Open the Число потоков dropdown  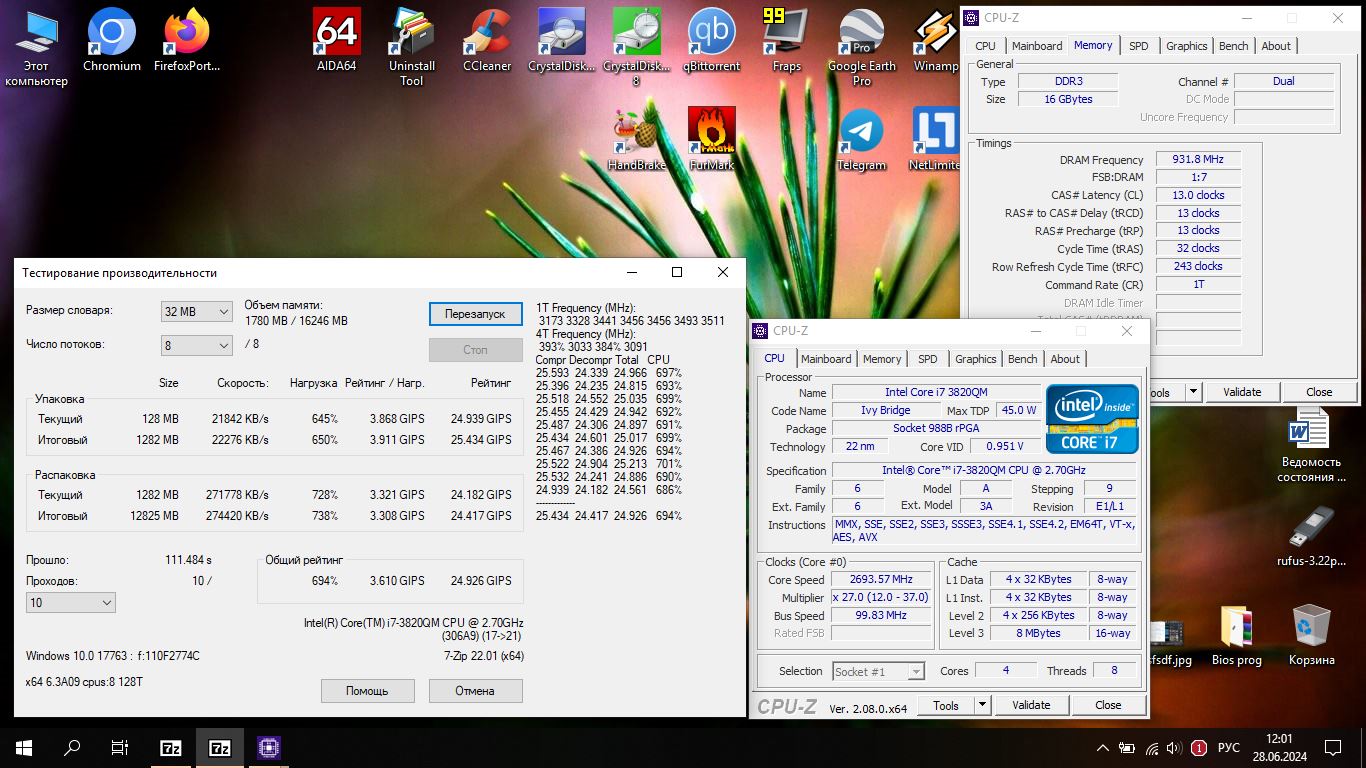[197, 345]
